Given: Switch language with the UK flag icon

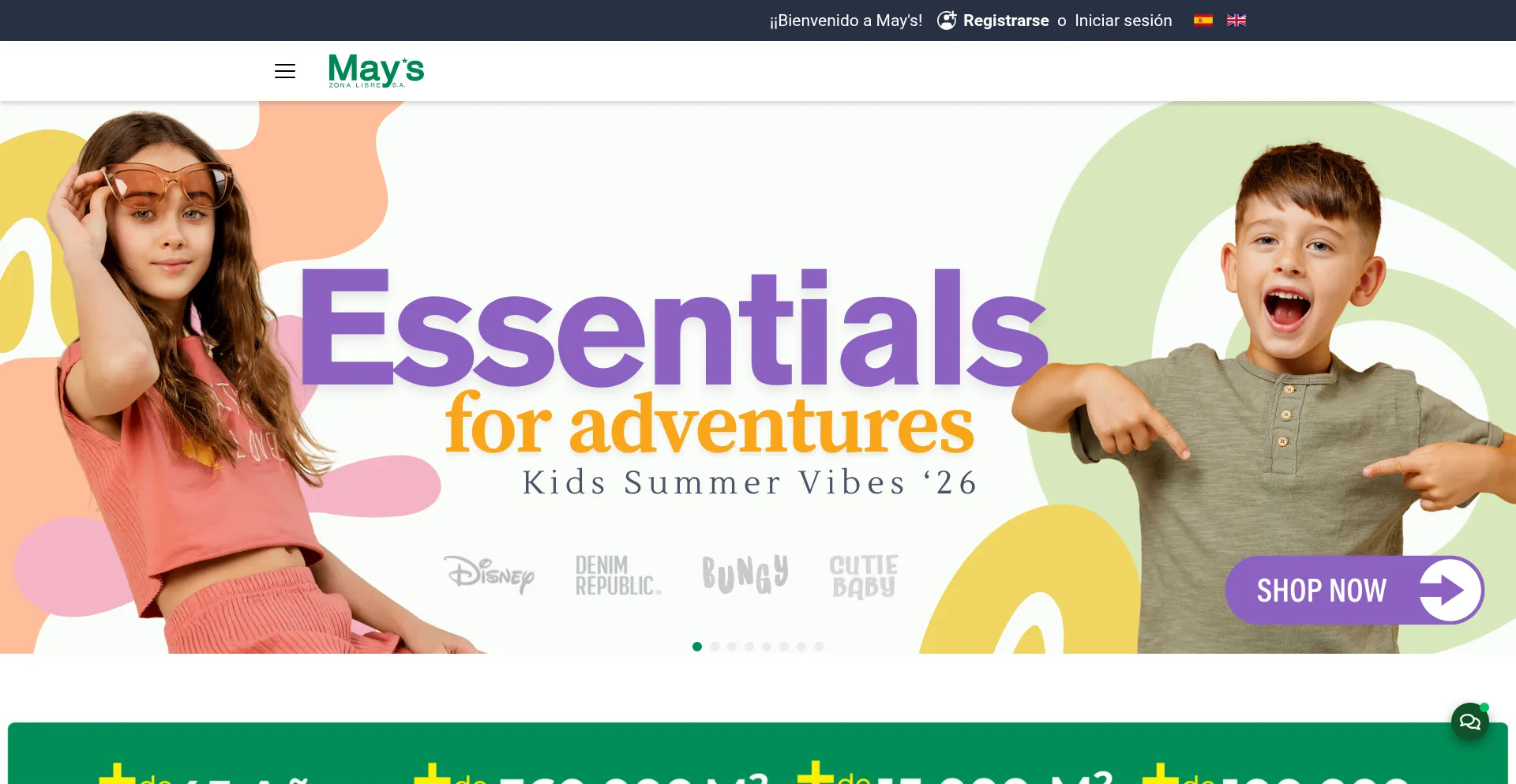Looking at the screenshot, I should [x=1236, y=21].
